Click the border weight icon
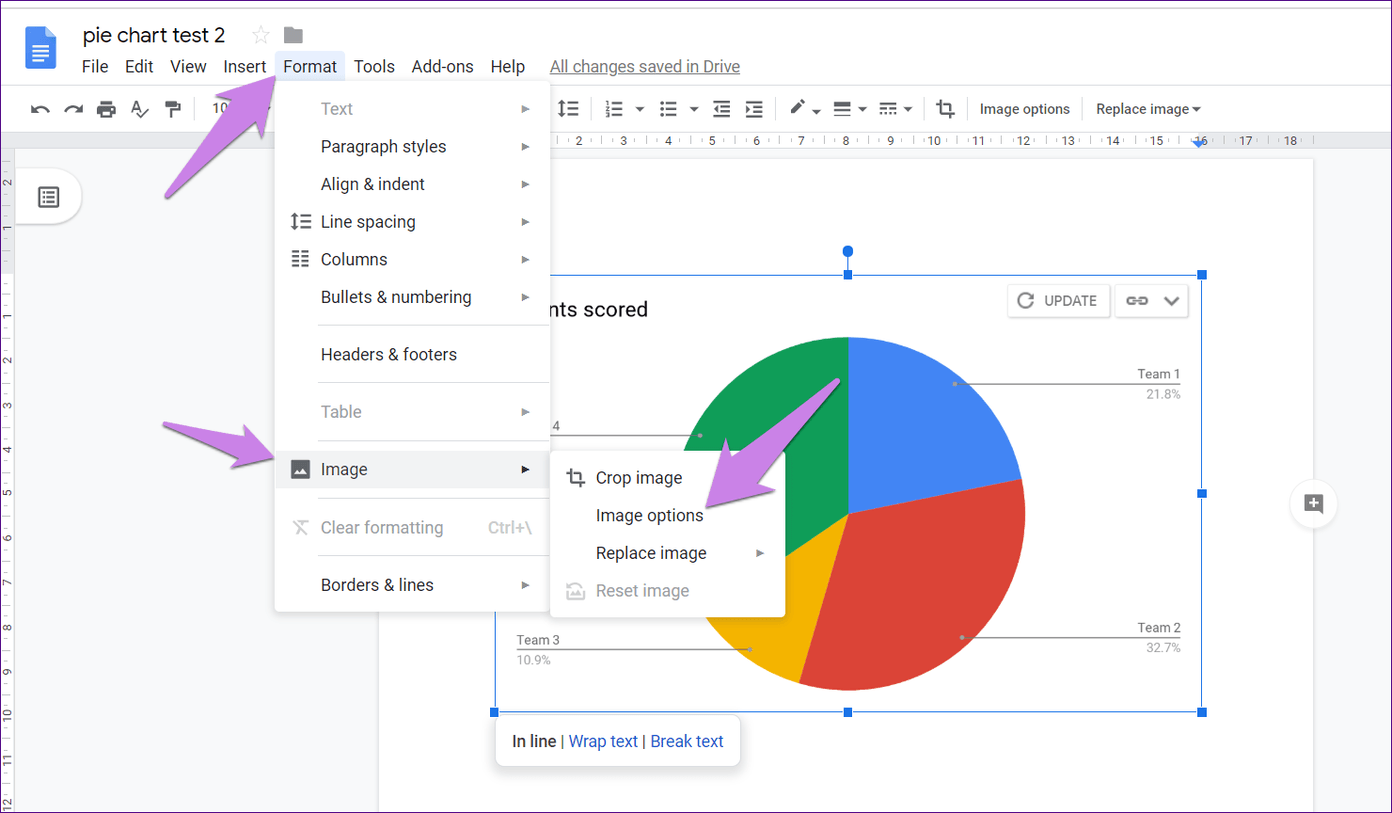The image size is (1392, 813). click(842, 109)
